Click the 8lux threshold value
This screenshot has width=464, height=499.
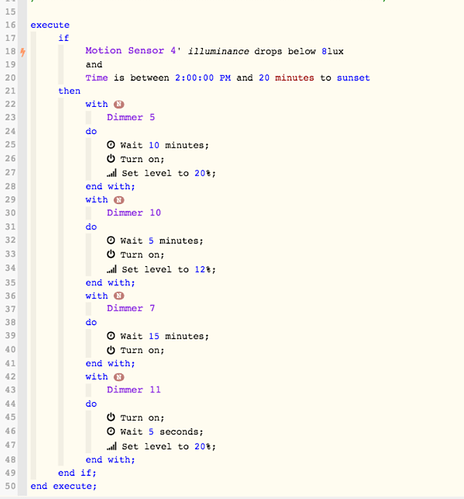[x=332, y=51]
